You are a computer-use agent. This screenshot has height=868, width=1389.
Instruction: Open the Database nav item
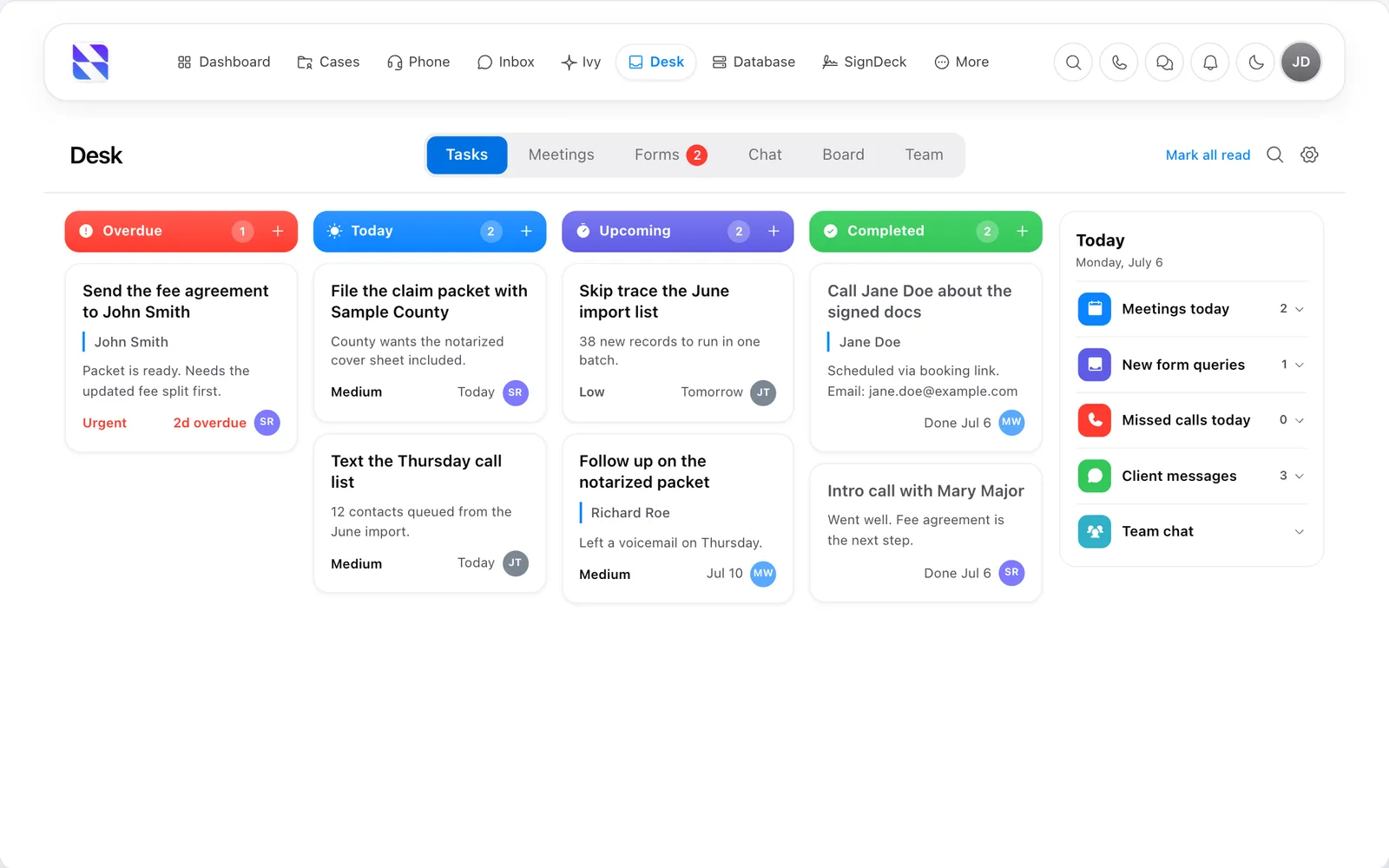point(754,62)
